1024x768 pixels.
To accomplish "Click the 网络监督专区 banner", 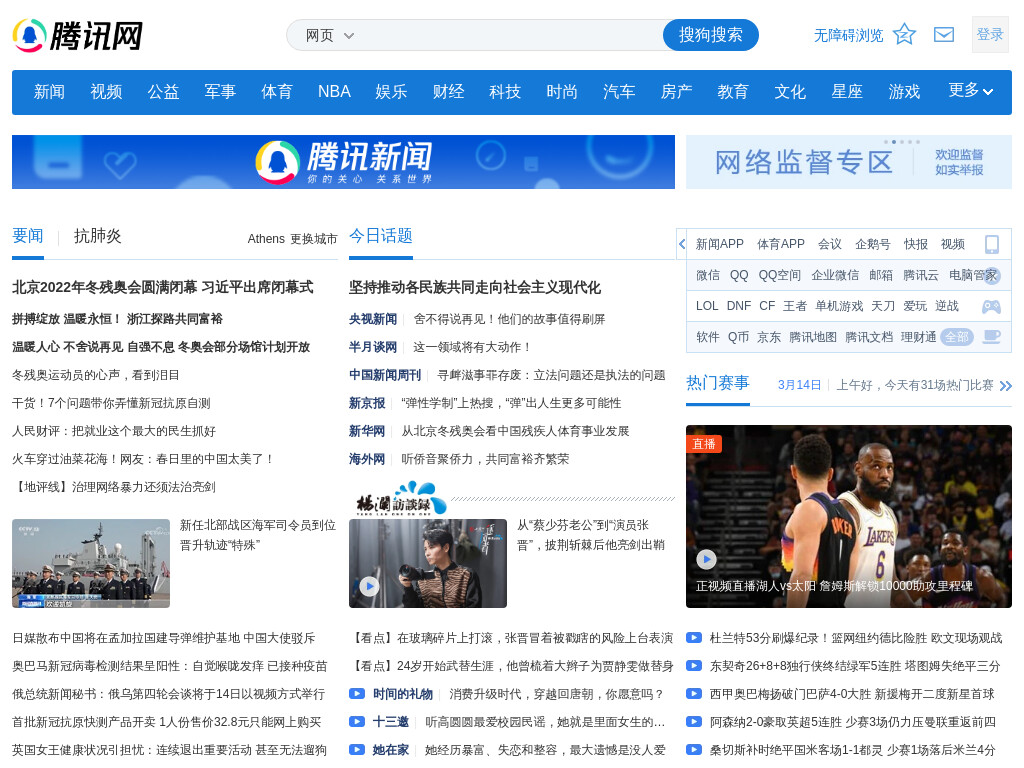I will pos(849,162).
